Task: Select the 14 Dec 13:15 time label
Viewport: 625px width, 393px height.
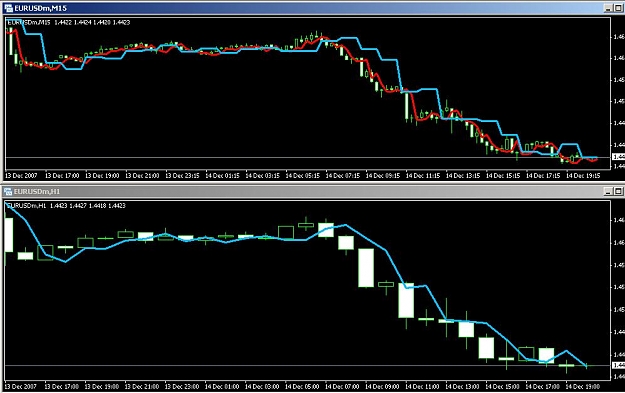Action: point(463,175)
